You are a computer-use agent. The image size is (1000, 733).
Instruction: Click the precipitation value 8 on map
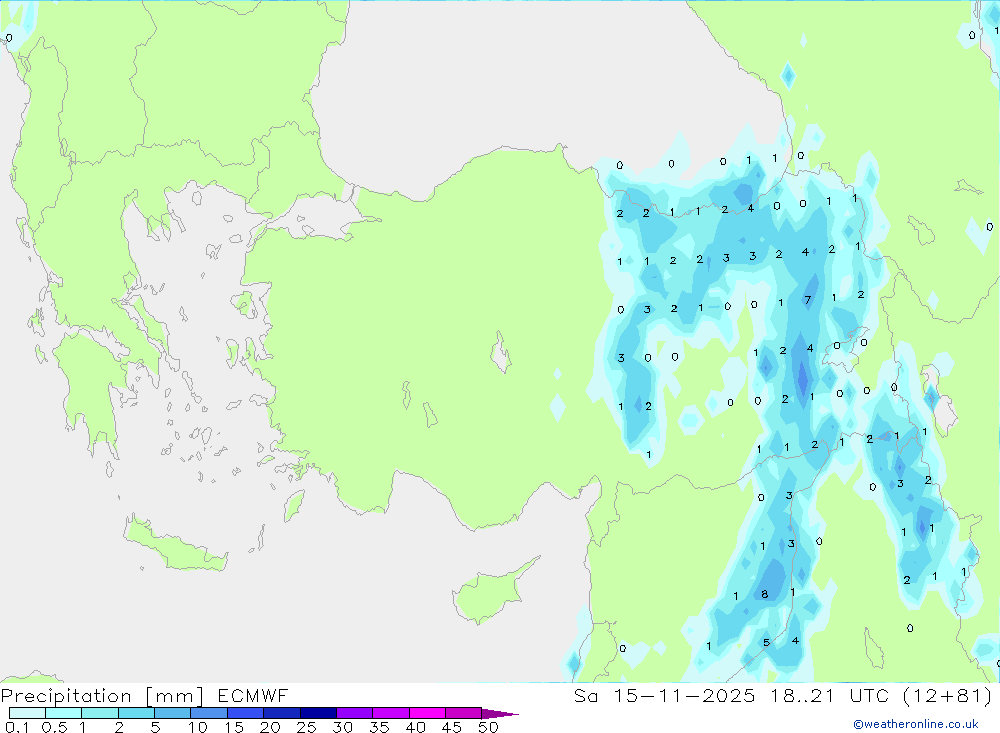coord(765,595)
